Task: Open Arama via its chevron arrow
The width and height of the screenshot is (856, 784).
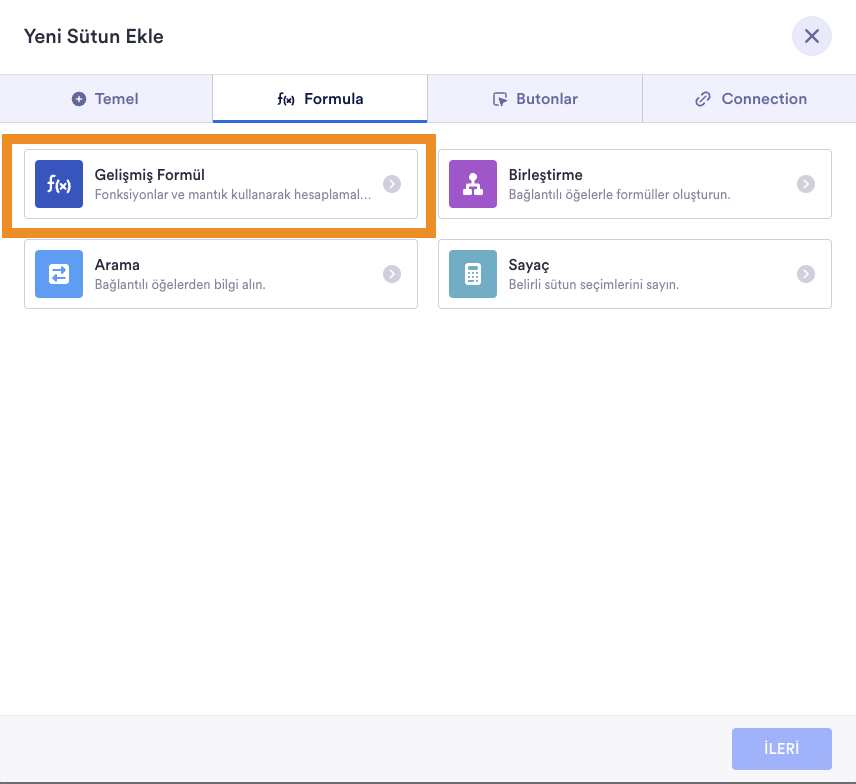Action: 392,274
